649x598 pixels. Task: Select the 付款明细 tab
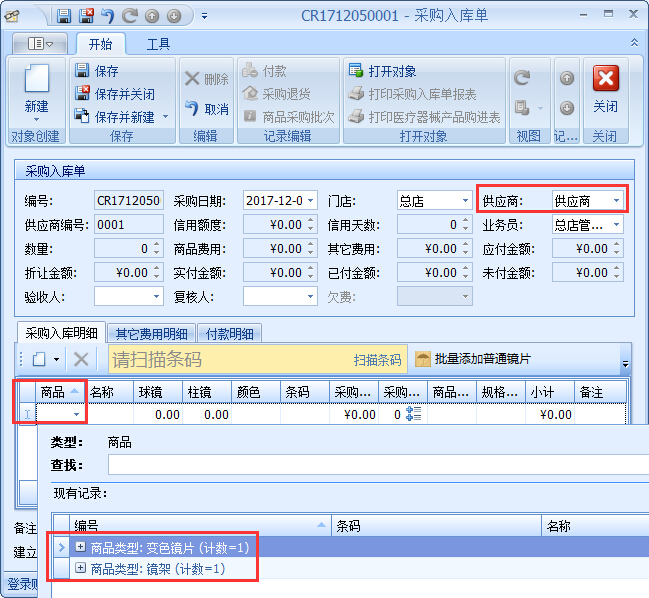coord(230,334)
